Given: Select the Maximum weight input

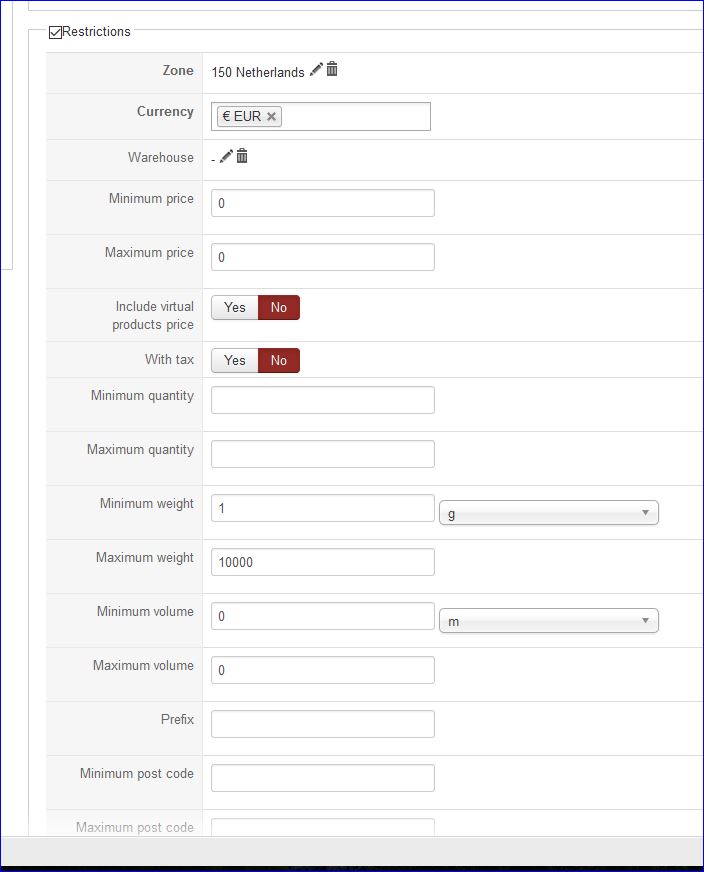Looking at the screenshot, I should coord(323,562).
